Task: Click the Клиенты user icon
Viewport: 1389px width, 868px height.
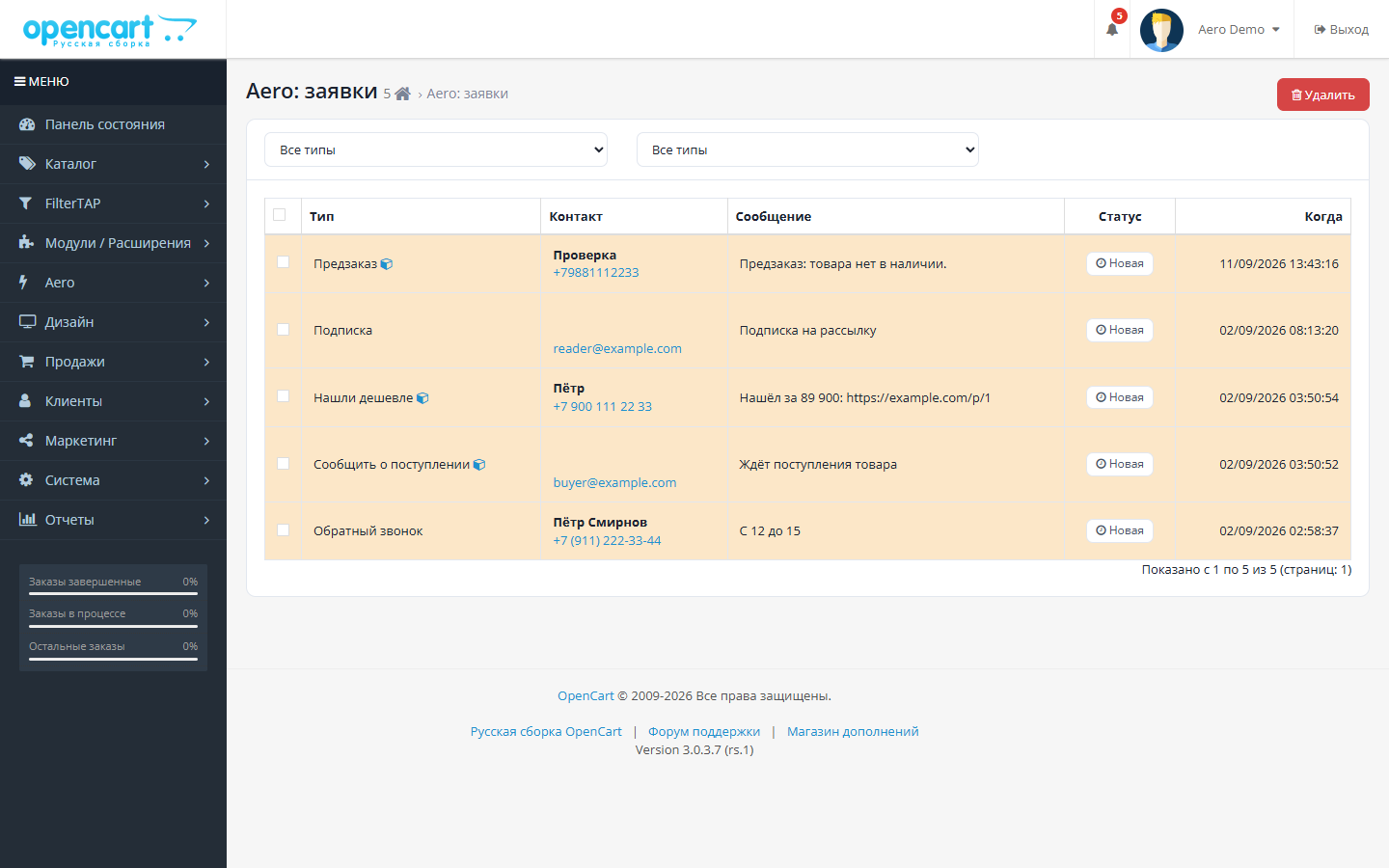Action: point(25,401)
